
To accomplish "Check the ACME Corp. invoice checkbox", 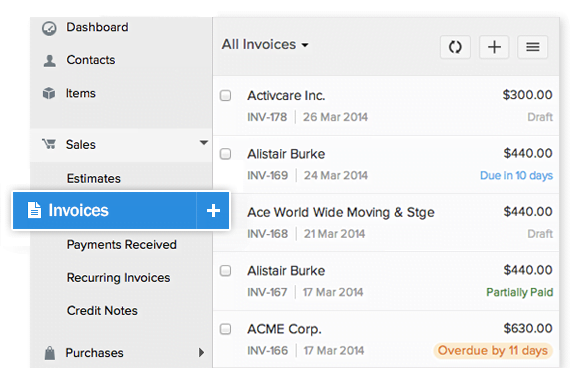I will (225, 329).
